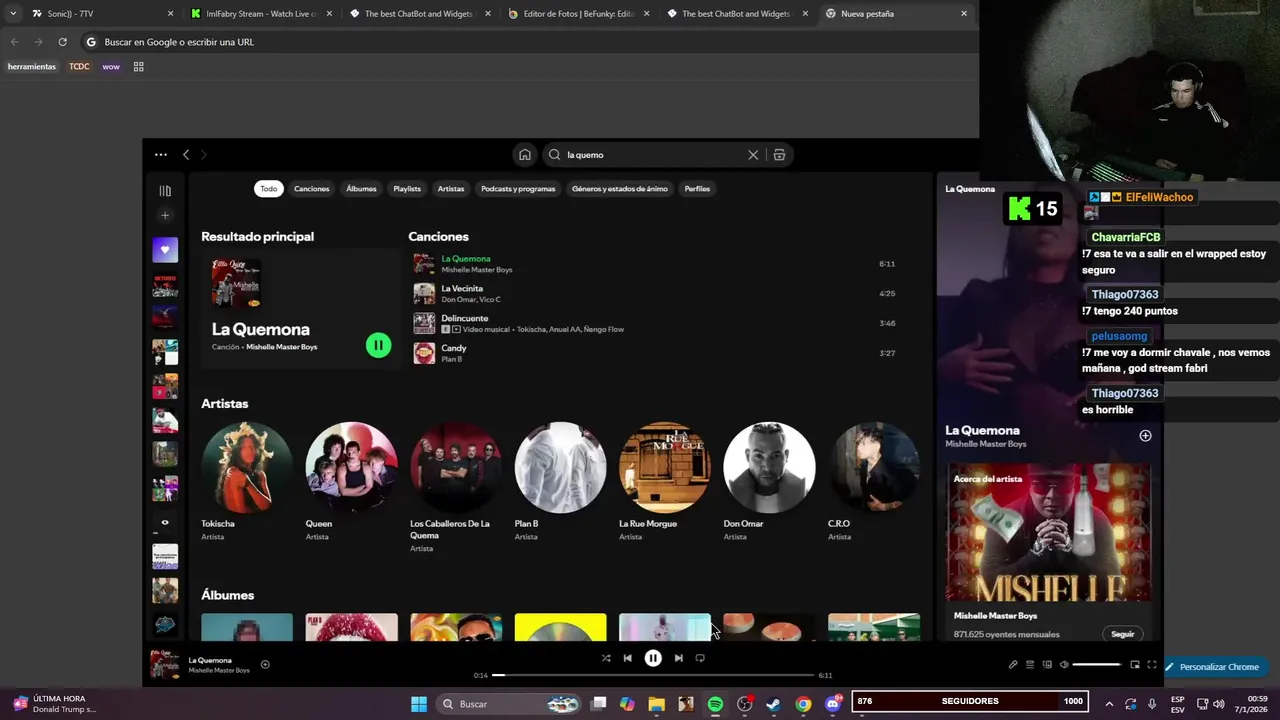The height and width of the screenshot is (720, 1280).
Task: Filter results by Playlists
Action: point(407,189)
